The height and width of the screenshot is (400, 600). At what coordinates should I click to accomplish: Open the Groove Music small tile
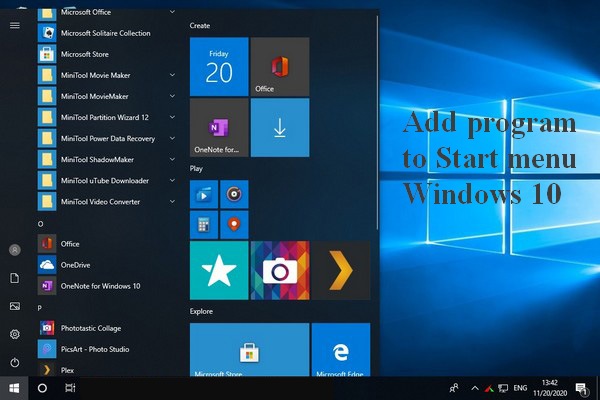[234, 194]
